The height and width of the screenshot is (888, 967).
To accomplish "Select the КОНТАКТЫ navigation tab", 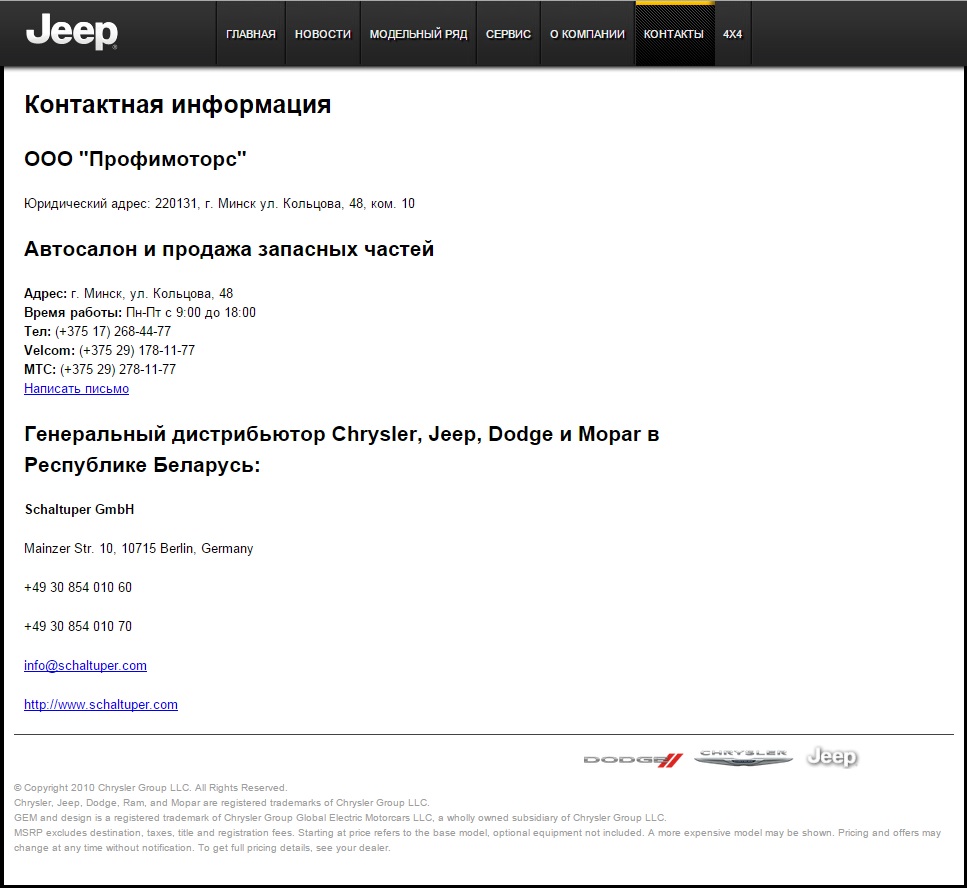I will [x=674, y=34].
